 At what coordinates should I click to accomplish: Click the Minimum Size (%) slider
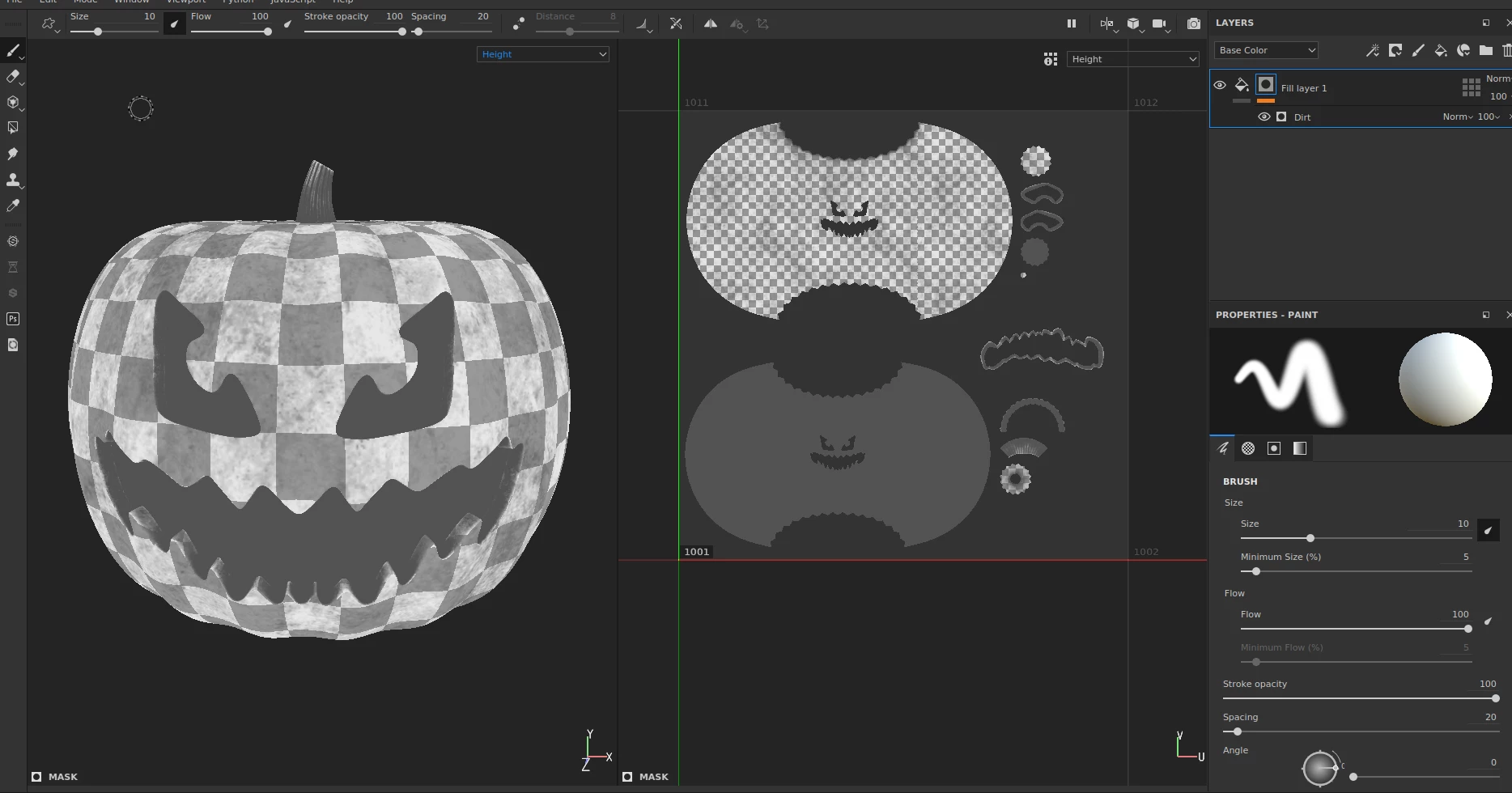(x=1356, y=571)
